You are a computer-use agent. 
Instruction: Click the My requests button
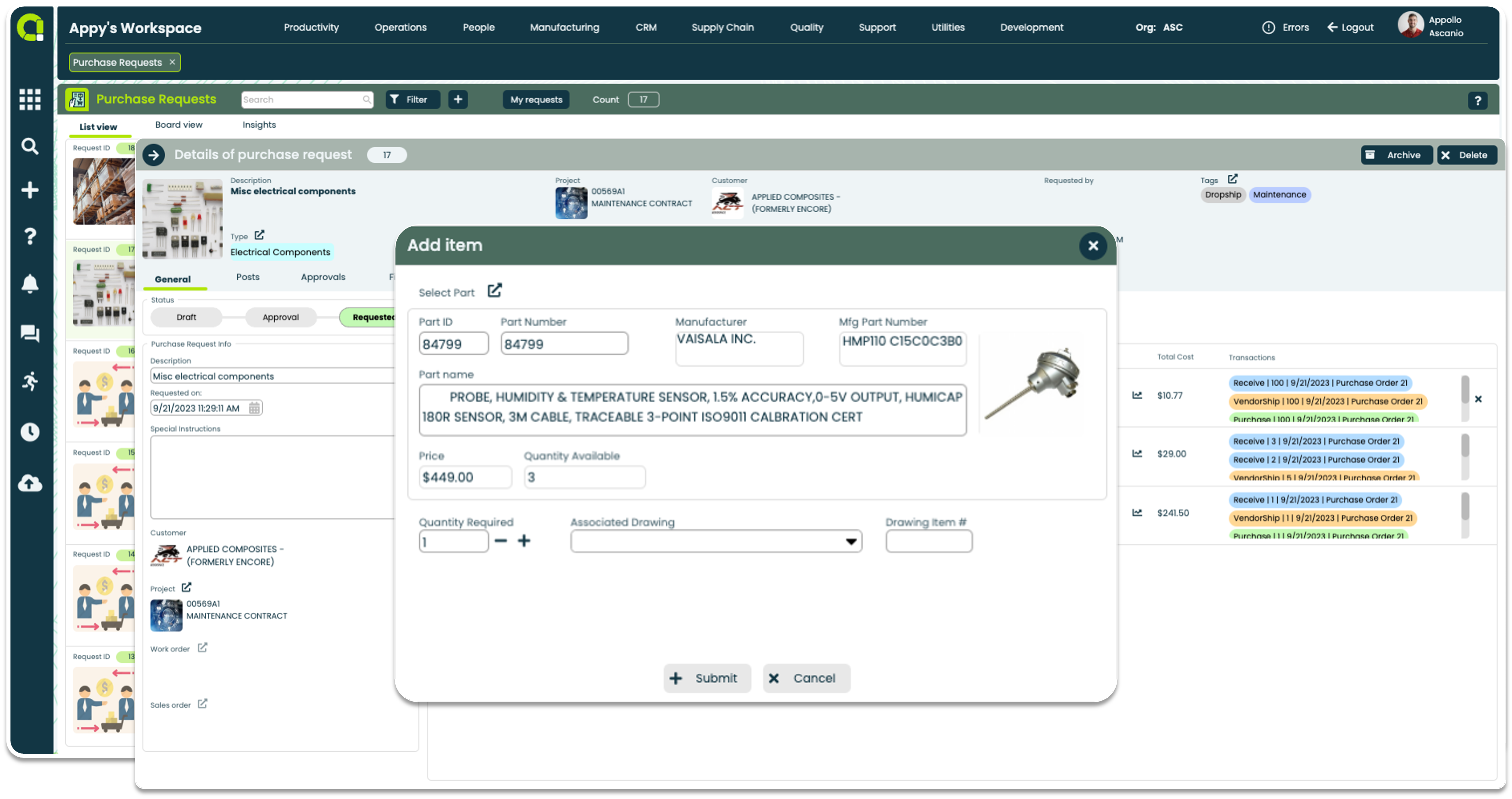click(x=536, y=99)
